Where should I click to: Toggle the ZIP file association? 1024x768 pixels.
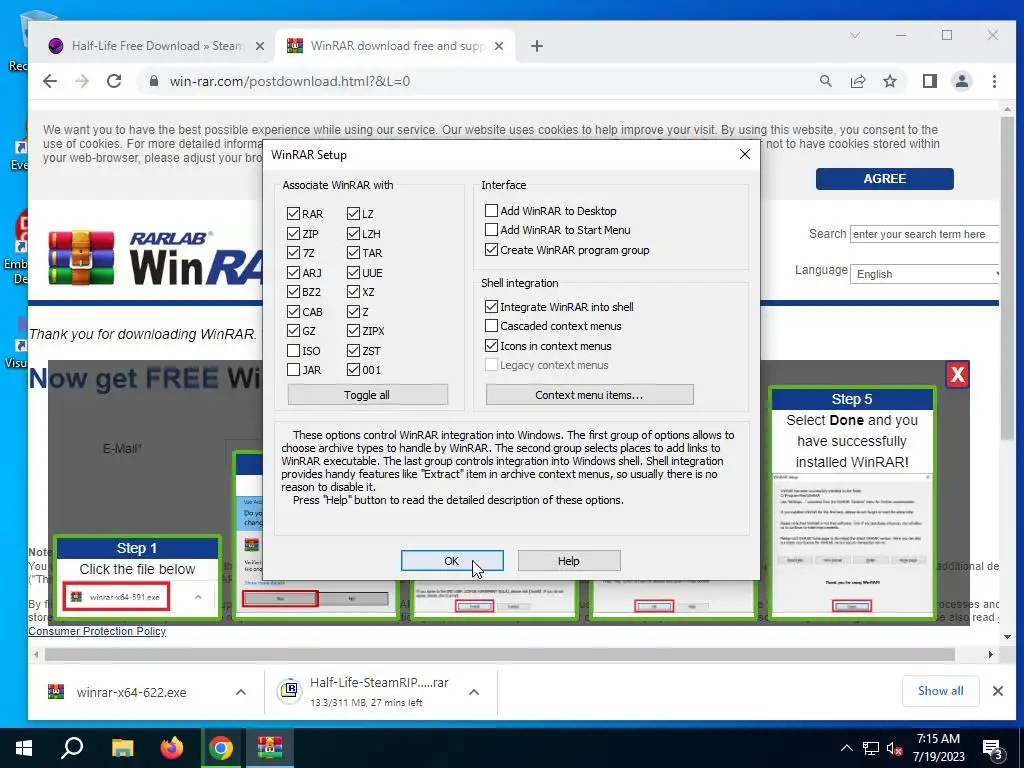pyautogui.click(x=293, y=233)
